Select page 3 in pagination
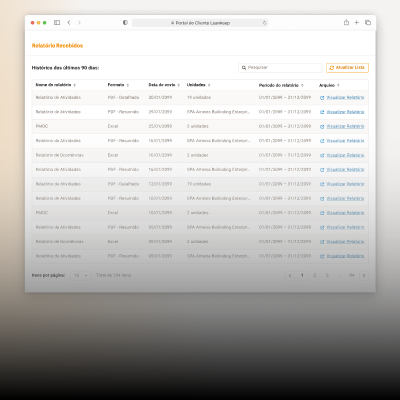Image resolution: width=400 pixels, height=400 pixels. (327, 275)
